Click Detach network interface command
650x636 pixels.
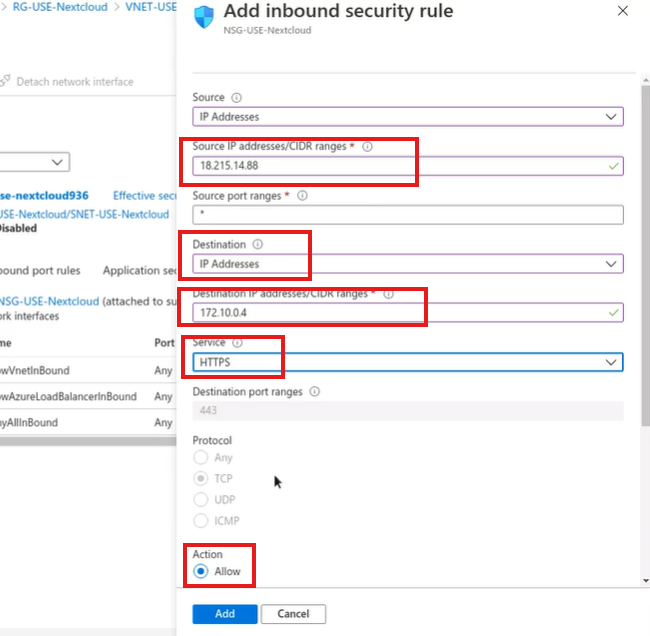75,82
